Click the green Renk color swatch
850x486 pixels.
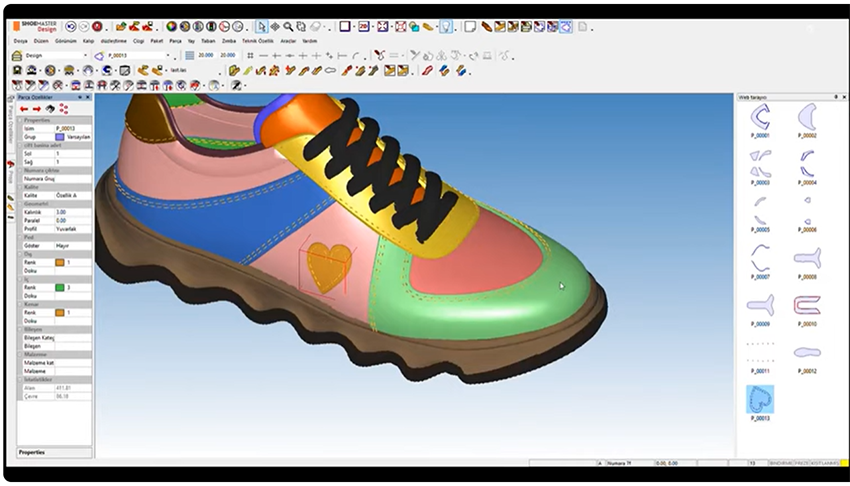click(x=60, y=287)
